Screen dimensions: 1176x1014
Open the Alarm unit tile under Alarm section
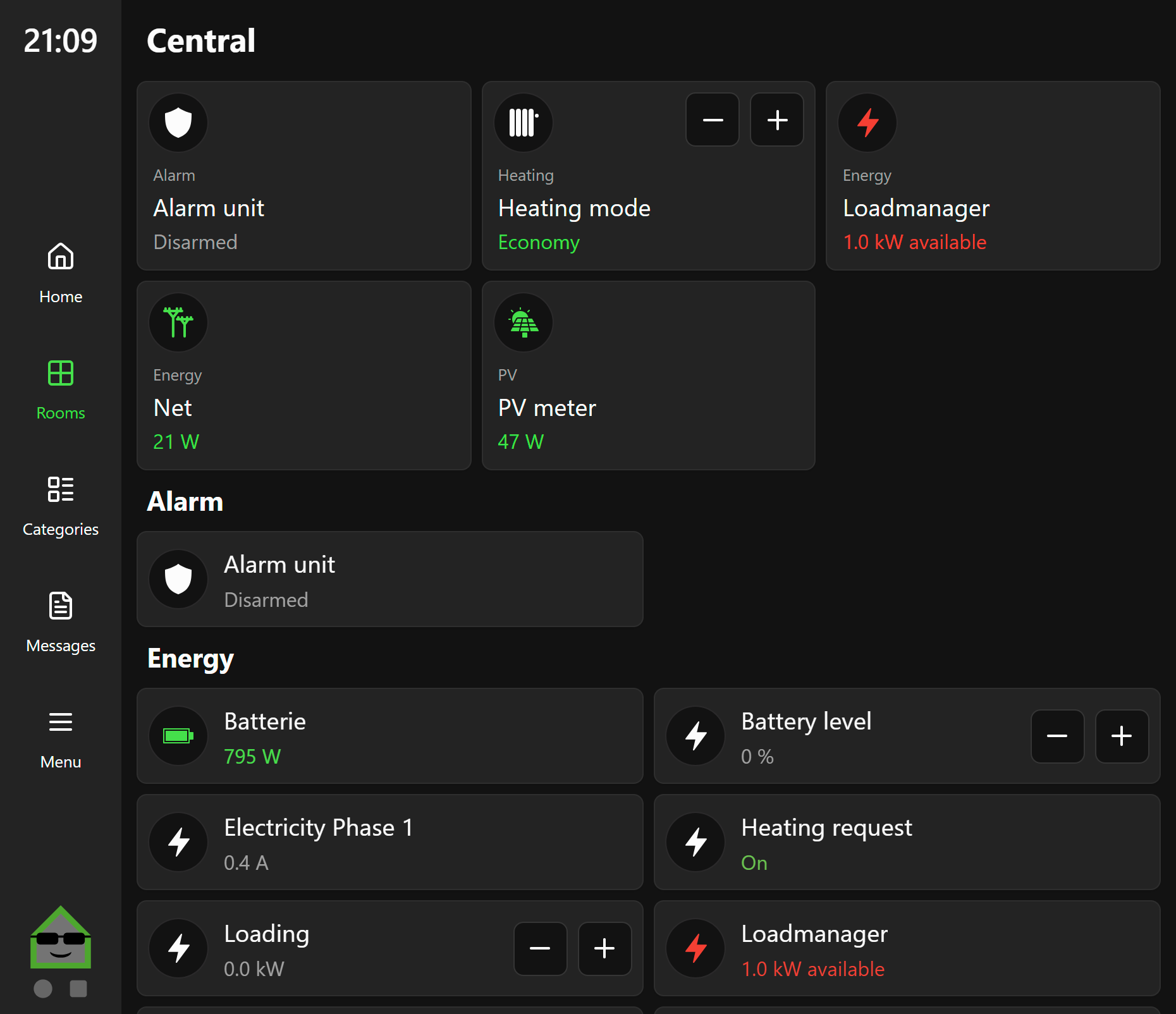[x=389, y=579]
